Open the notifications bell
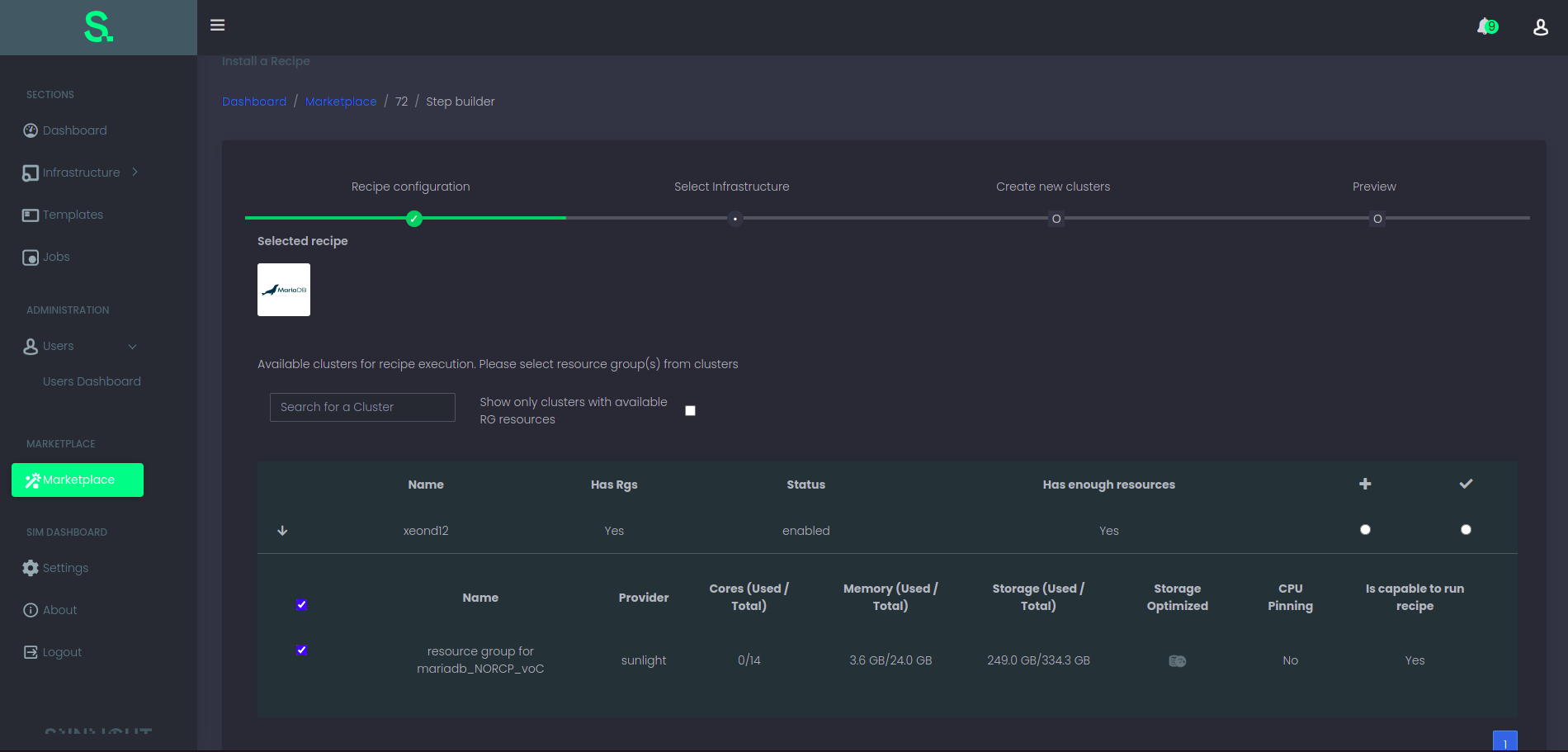This screenshot has width=1568, height=752. tap(1486, 26)
